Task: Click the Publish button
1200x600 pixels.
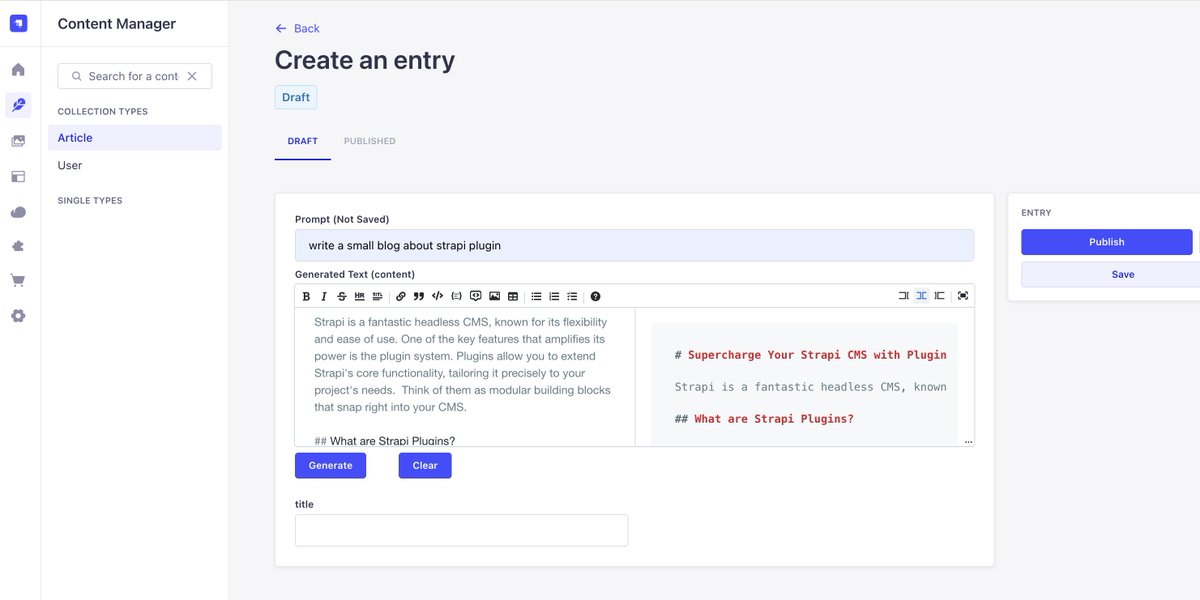Action: tap(1107, 242)
